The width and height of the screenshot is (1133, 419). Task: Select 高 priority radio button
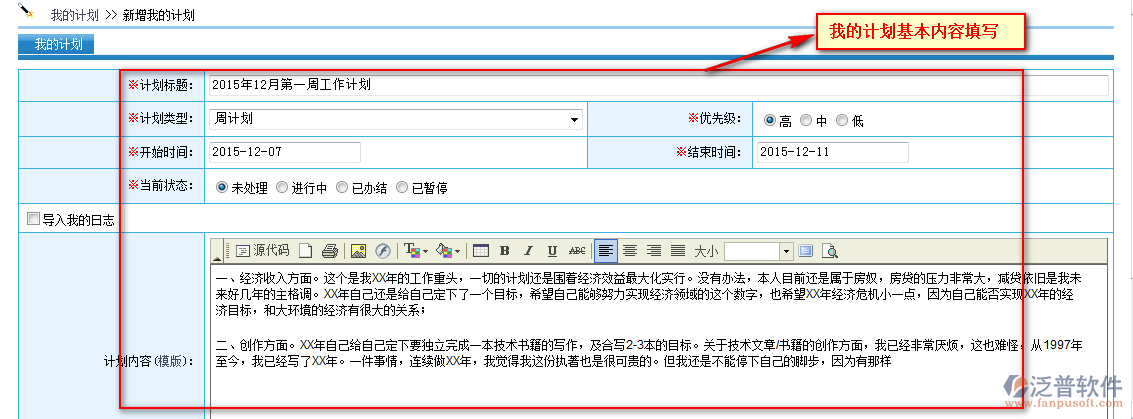click(770, 120)
